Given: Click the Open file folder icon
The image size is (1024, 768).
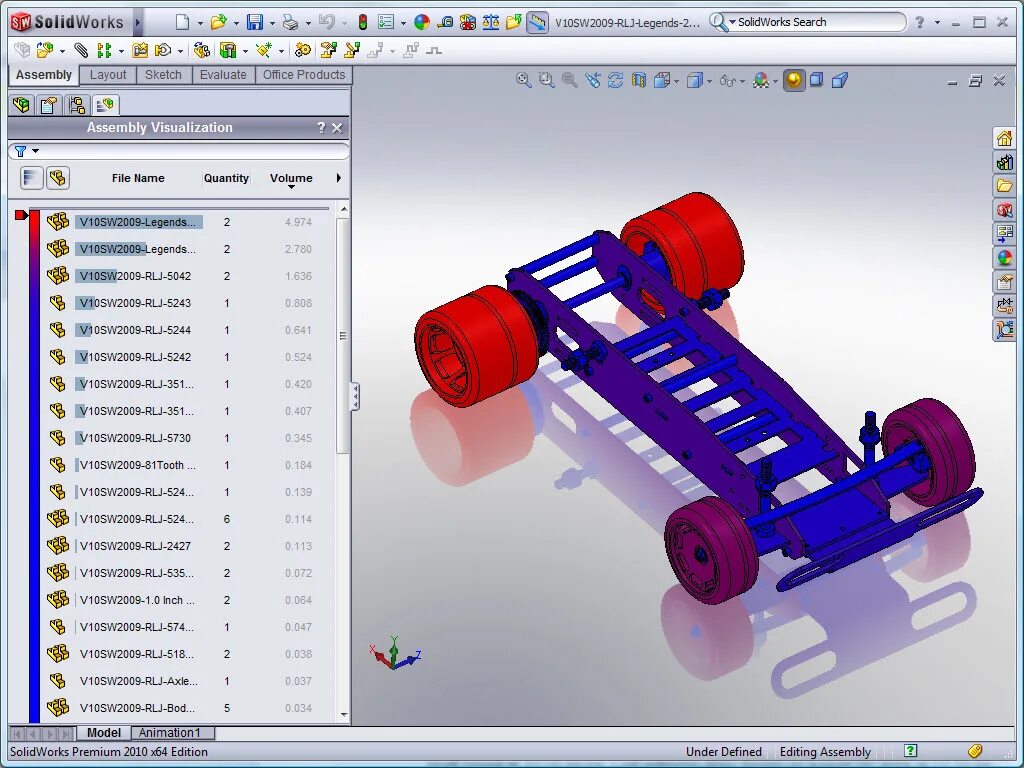Looking at the screenshot, I should [219, 22].
